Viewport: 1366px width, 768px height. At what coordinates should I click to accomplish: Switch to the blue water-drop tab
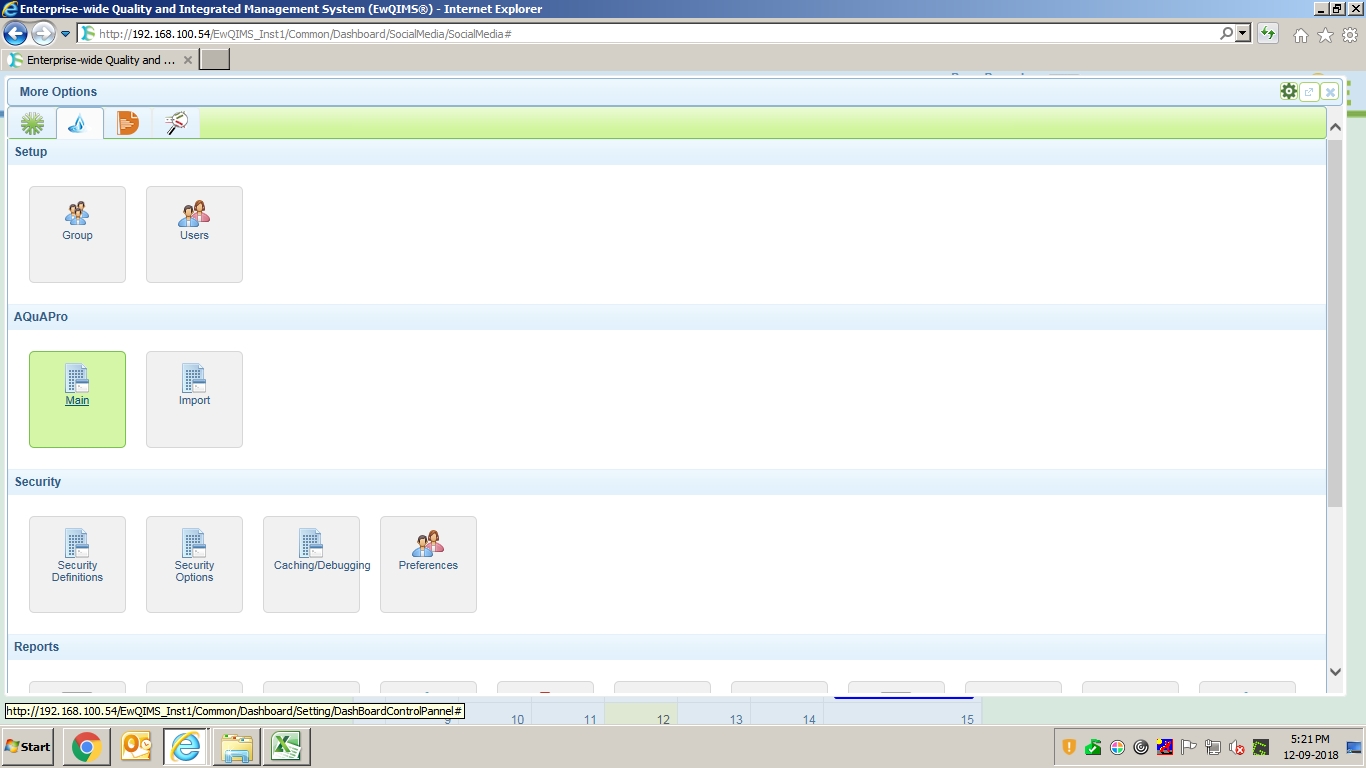coord(79,123)
